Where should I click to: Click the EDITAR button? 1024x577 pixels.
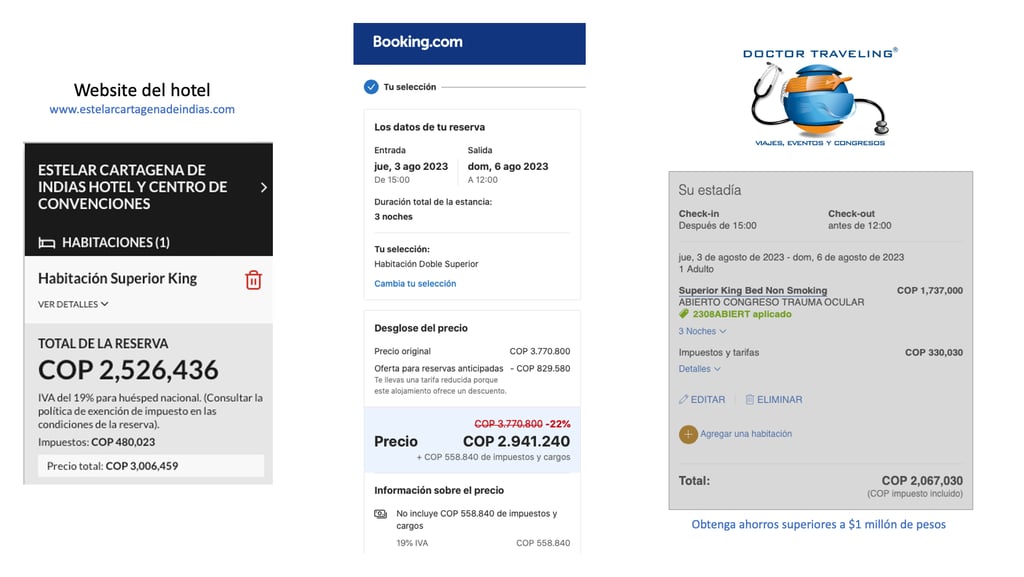(707, 400)
